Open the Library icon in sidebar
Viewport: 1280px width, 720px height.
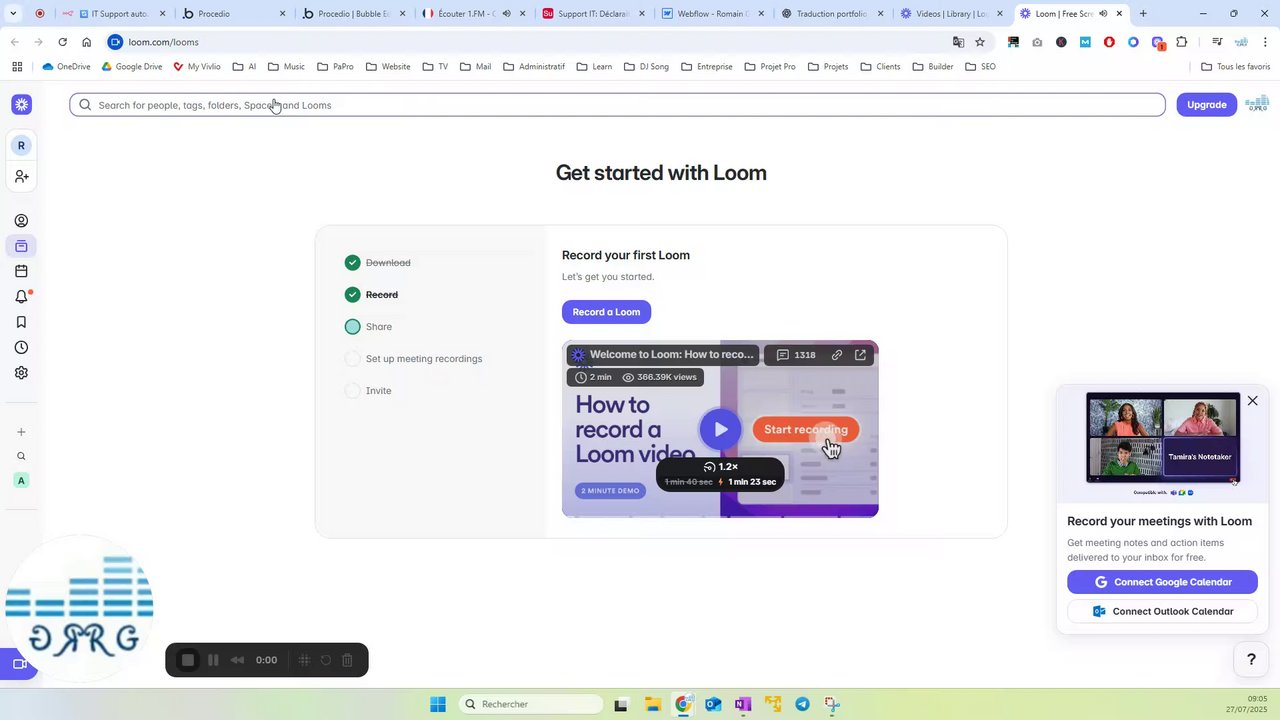[x=21, y=246]
